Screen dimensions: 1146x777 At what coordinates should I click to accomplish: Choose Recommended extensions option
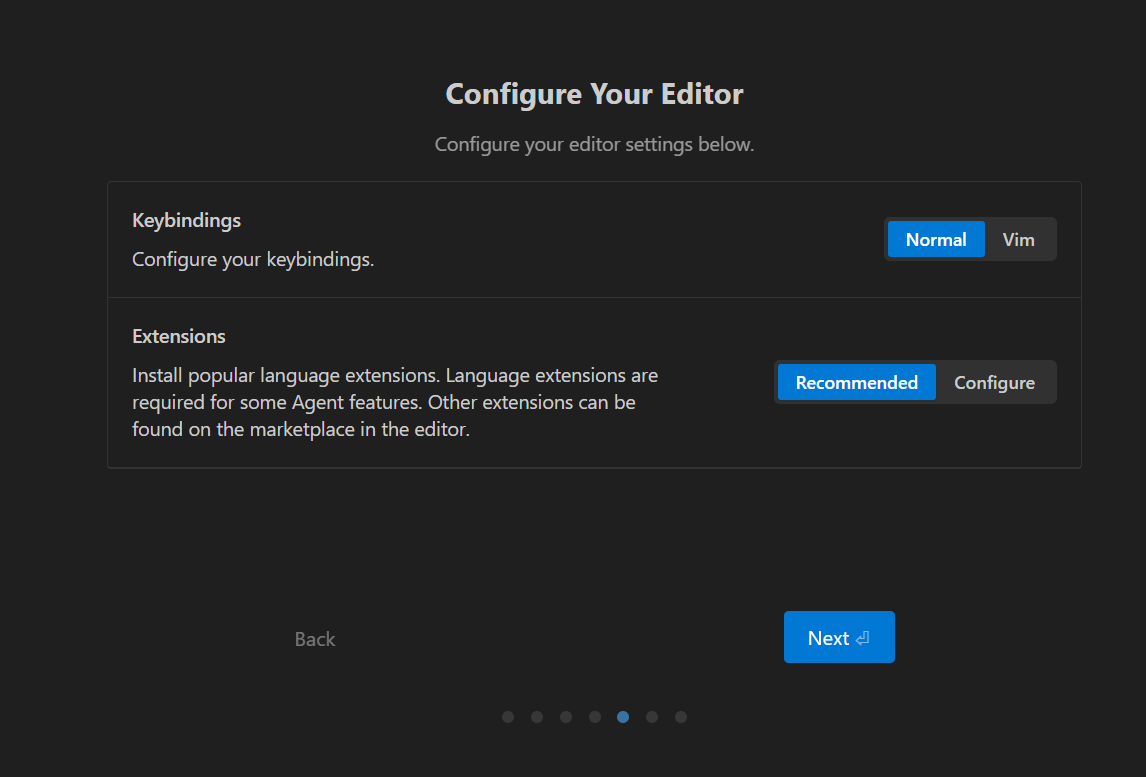(856, 383)
